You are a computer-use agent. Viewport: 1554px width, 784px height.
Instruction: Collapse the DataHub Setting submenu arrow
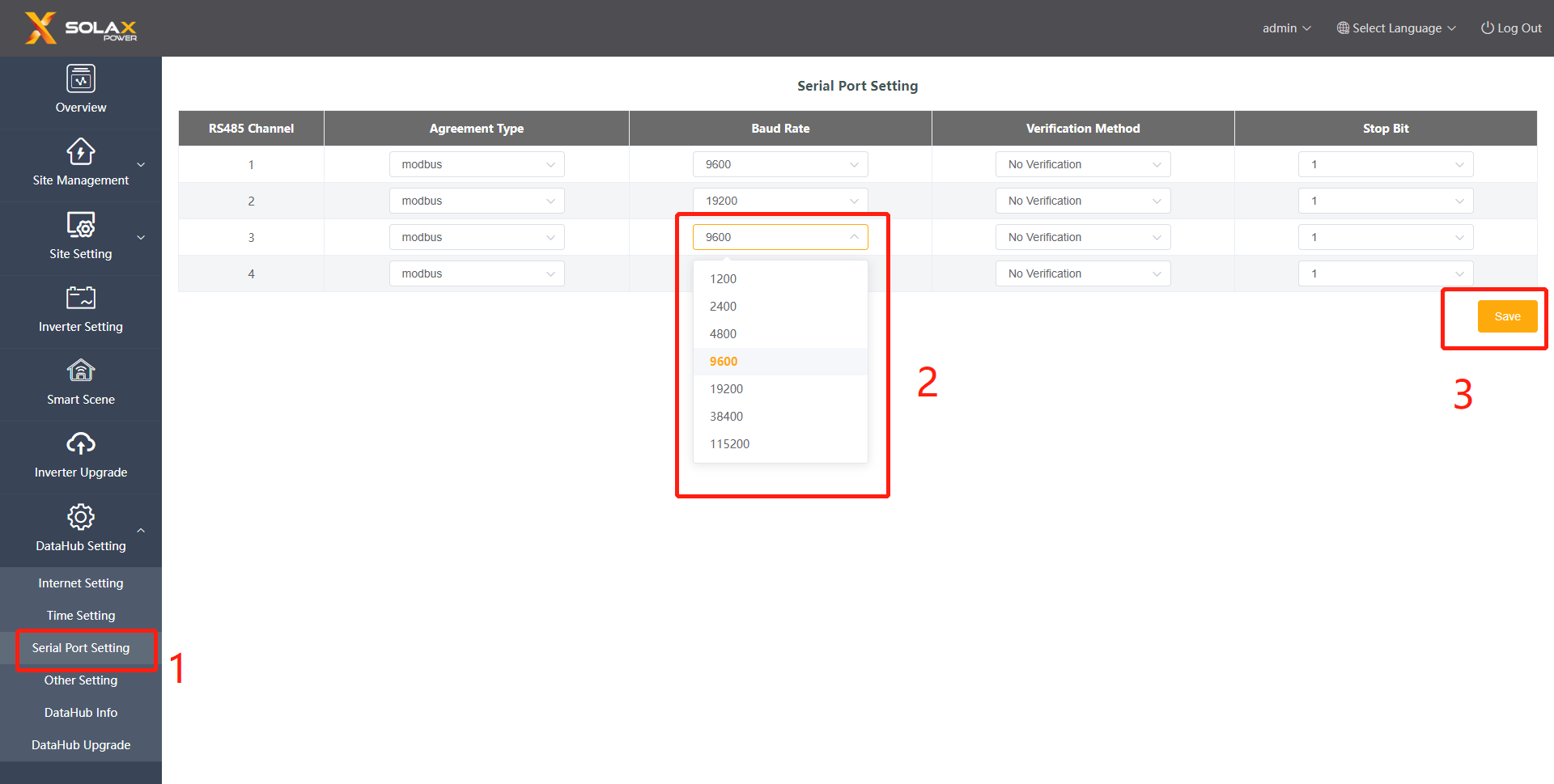pyautogui.click(x=141, y=531)
